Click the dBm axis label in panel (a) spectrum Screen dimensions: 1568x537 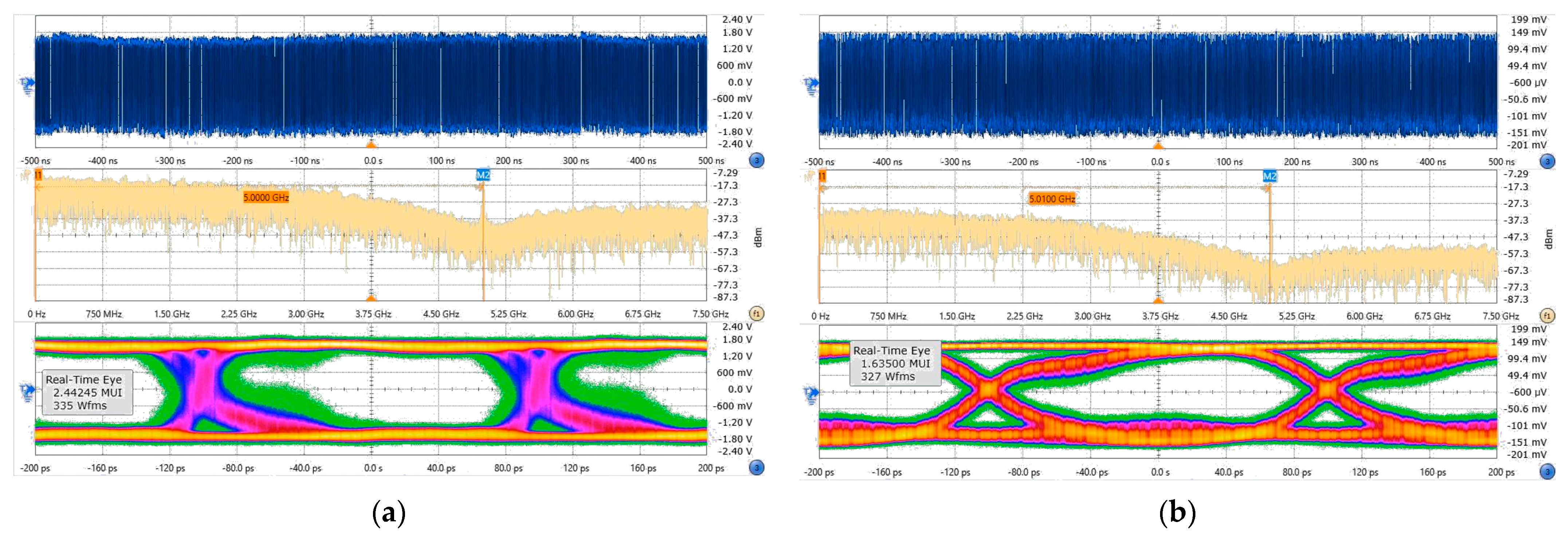click(758, 237)
